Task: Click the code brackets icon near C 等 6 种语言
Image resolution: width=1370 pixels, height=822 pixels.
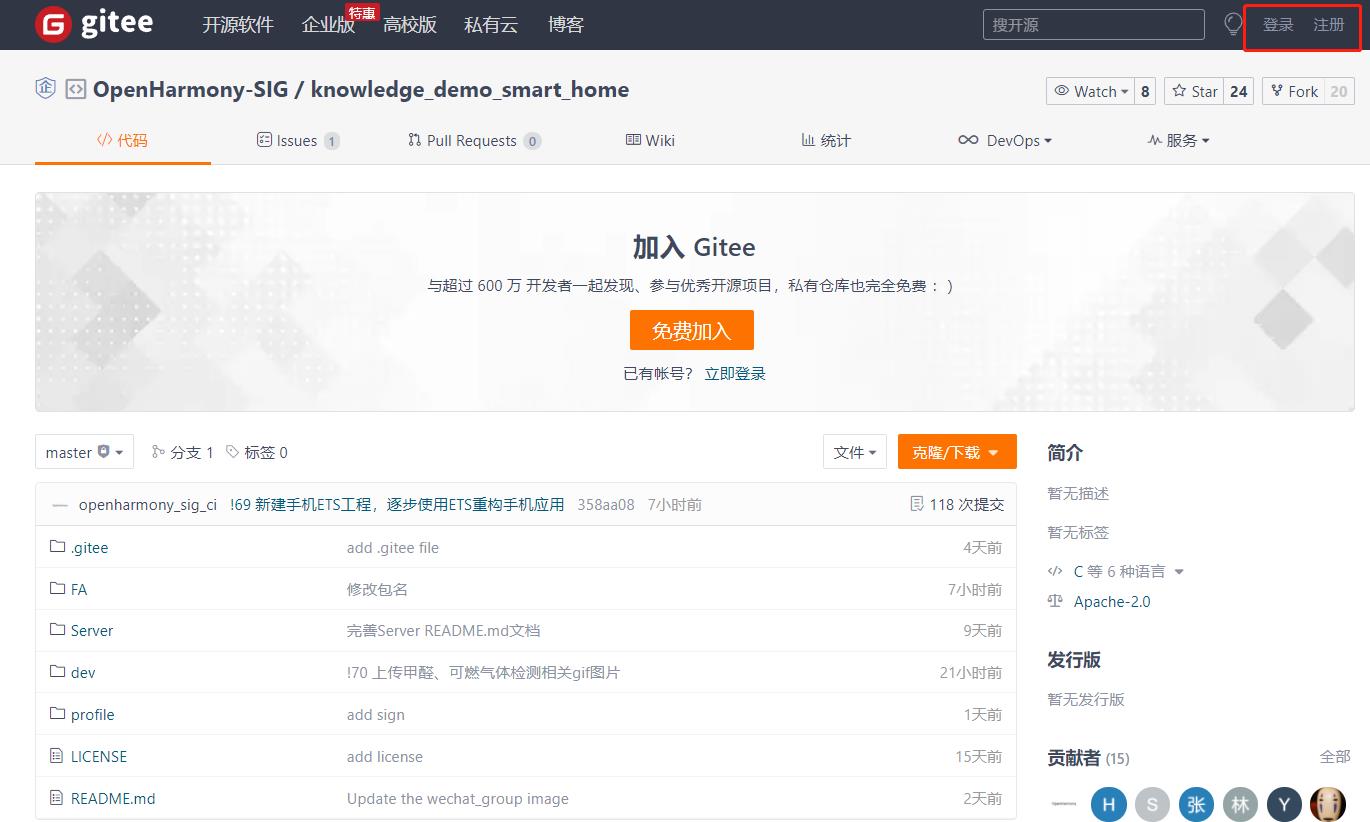Action: pyautogui.click(x=1055, y=571)
